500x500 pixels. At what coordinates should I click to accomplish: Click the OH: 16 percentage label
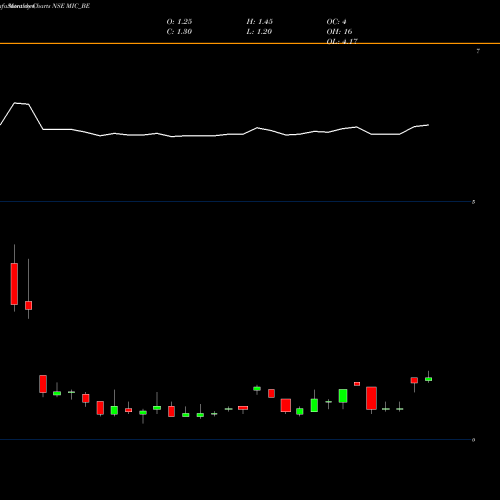click(339, 32)
